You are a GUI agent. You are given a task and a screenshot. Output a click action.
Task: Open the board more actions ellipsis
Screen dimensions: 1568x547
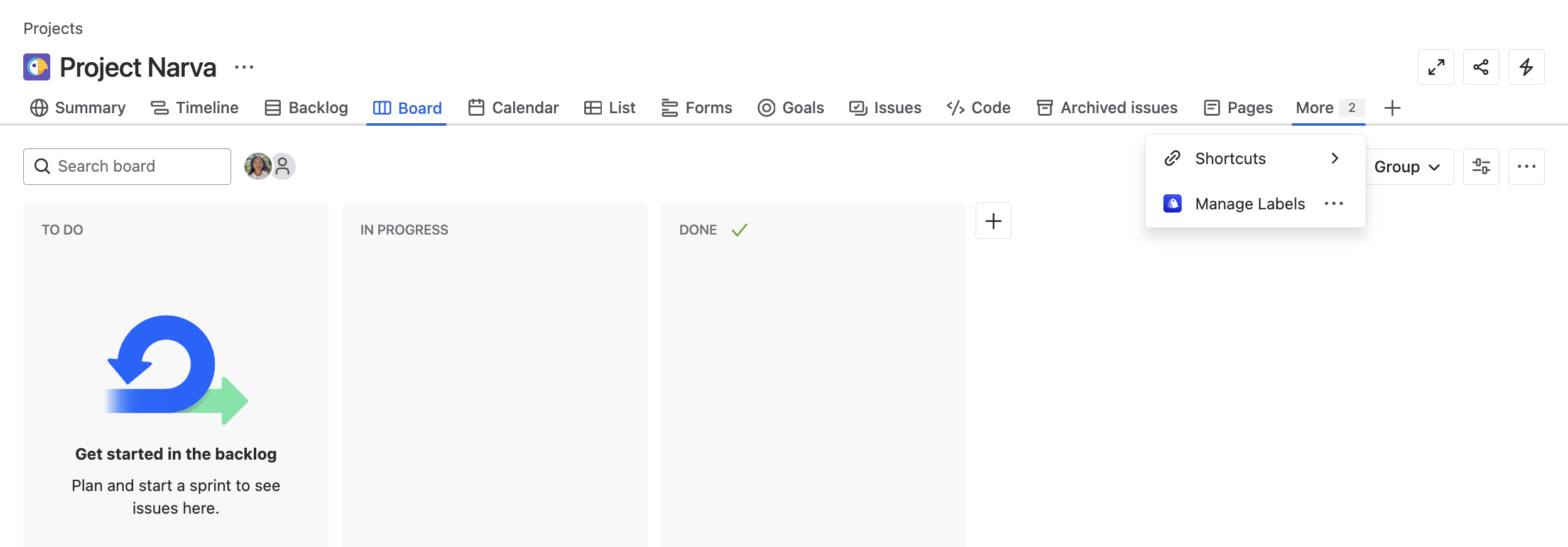pyautogui.click(x=1526, y=167)
